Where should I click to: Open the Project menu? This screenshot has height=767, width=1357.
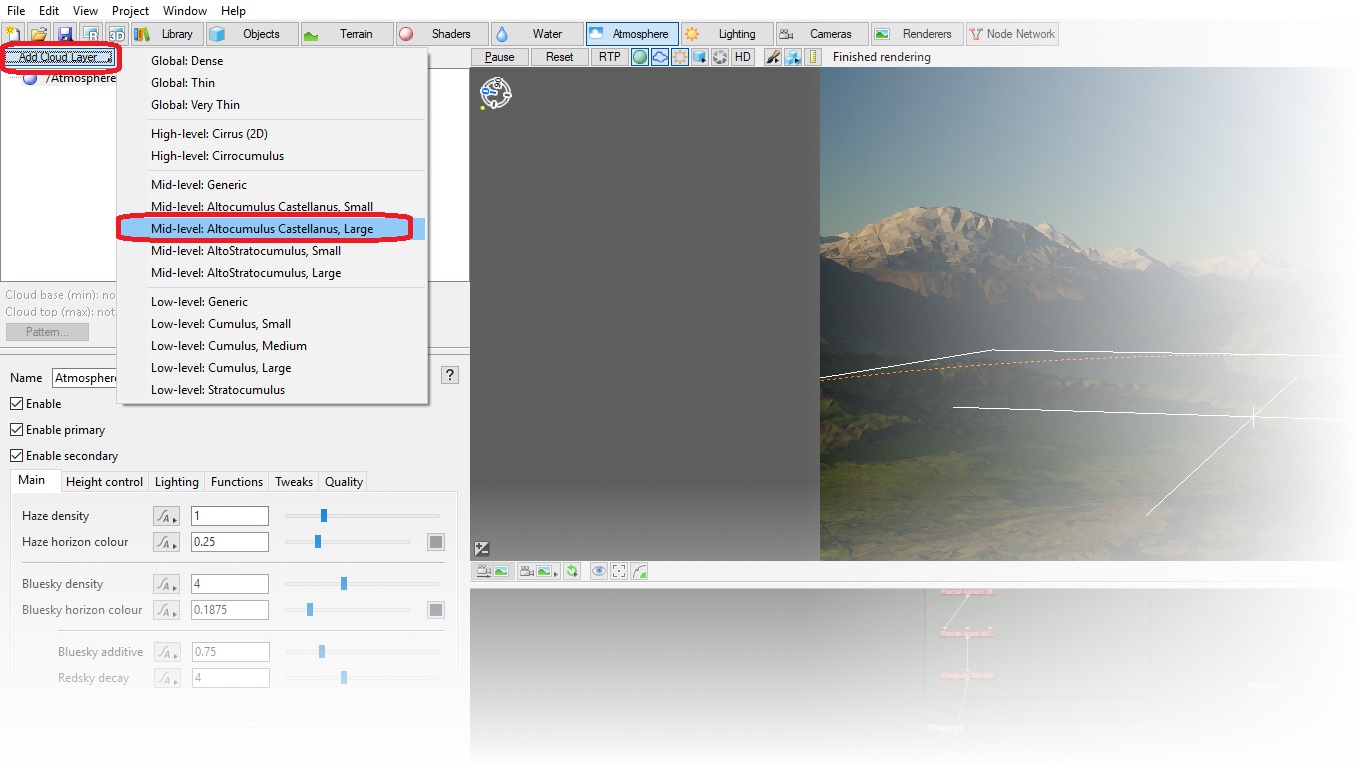coord(130,11)
